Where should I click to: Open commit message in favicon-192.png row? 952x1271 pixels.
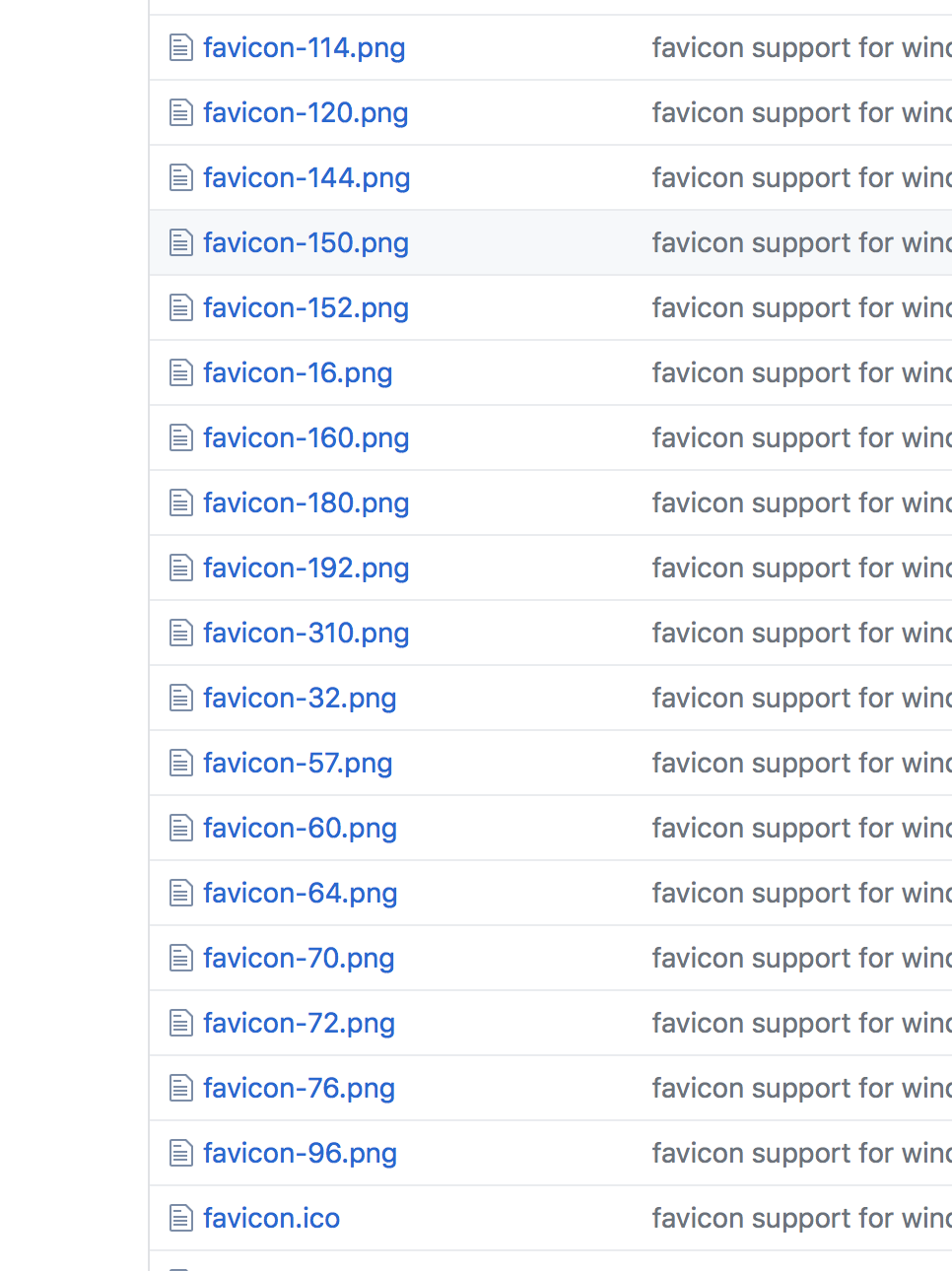click(x=801, y=568)
